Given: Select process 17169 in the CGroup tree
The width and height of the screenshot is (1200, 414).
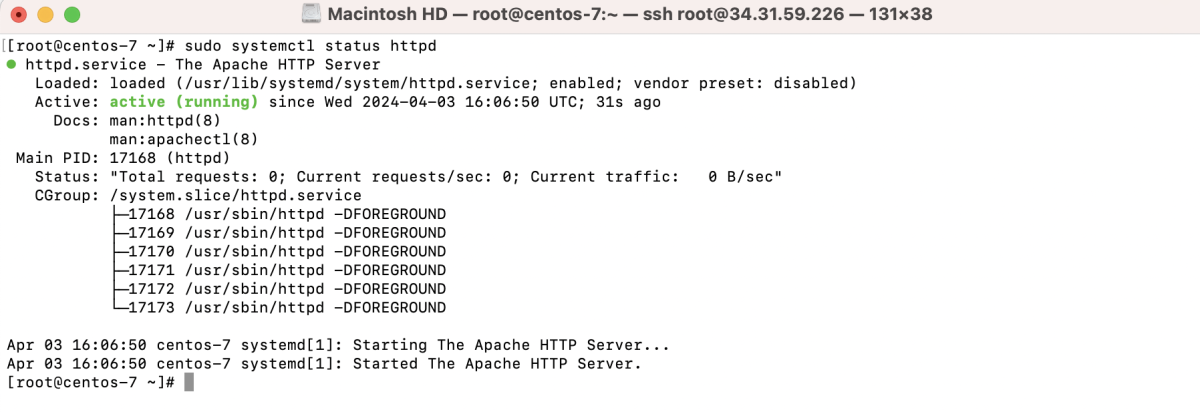Looking at the screenshot, I should pyautogui.click(x=280, y=233).
